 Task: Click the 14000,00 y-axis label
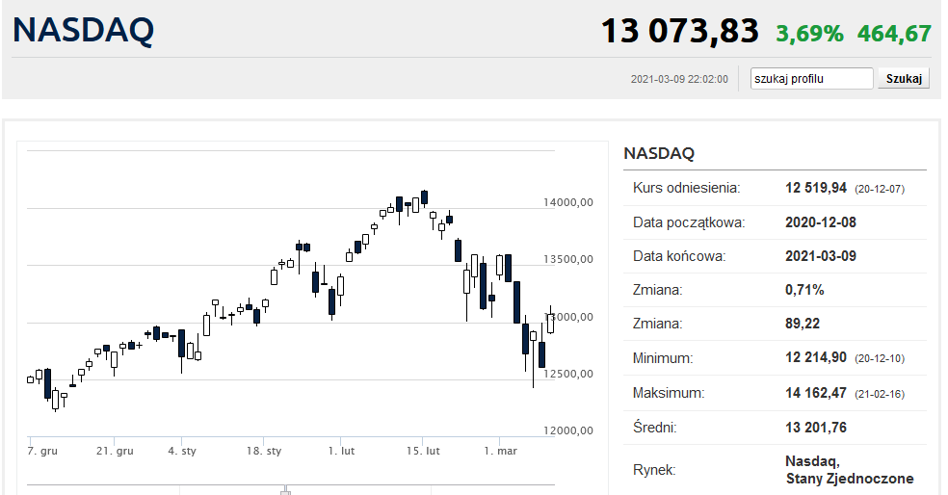pyautogui.click(x=568, y=202)
